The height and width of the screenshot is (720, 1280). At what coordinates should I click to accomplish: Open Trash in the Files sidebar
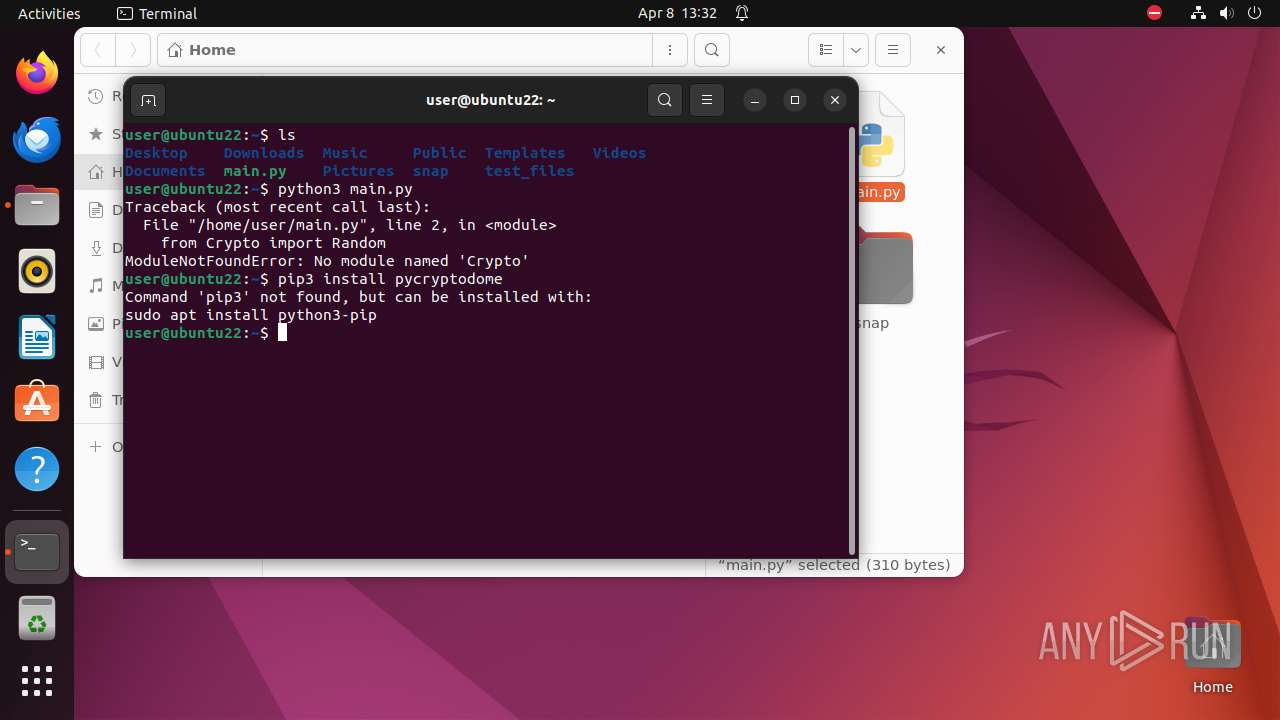coord(100,400)
